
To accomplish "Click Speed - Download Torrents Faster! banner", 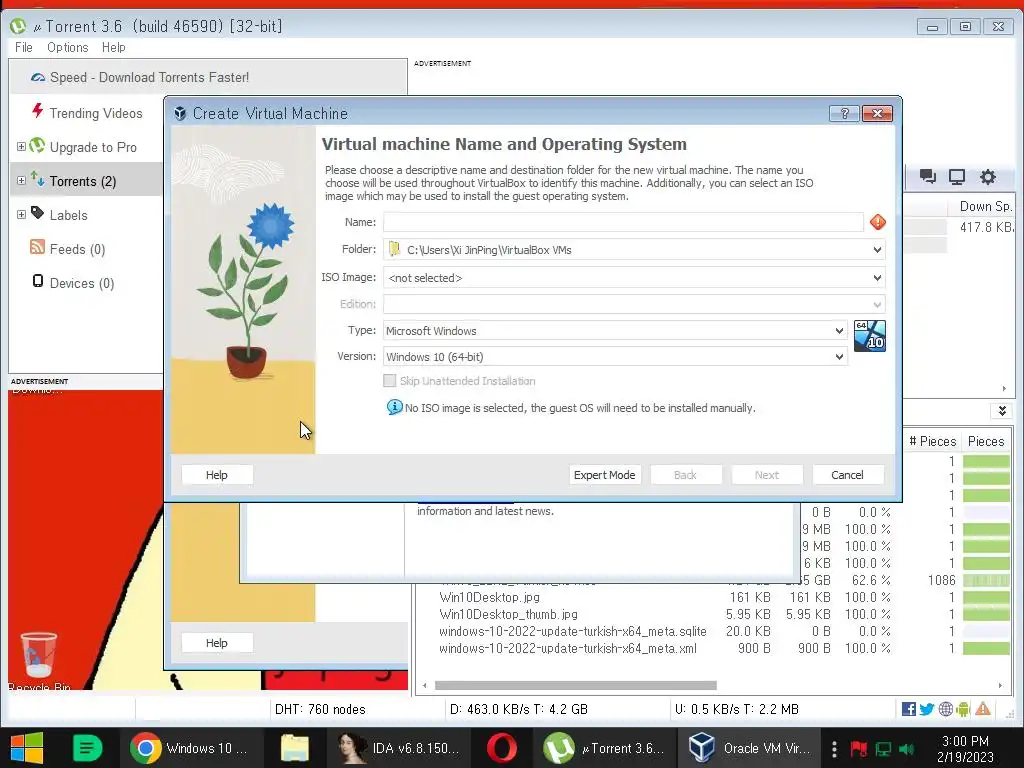I will (208, 77).
